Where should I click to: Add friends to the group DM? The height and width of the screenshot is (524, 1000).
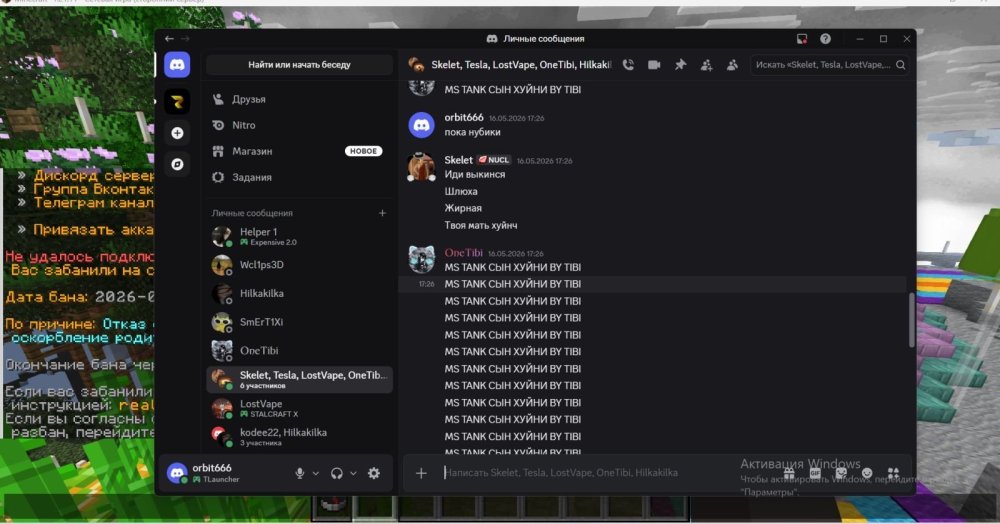click(x=706, y=64)
